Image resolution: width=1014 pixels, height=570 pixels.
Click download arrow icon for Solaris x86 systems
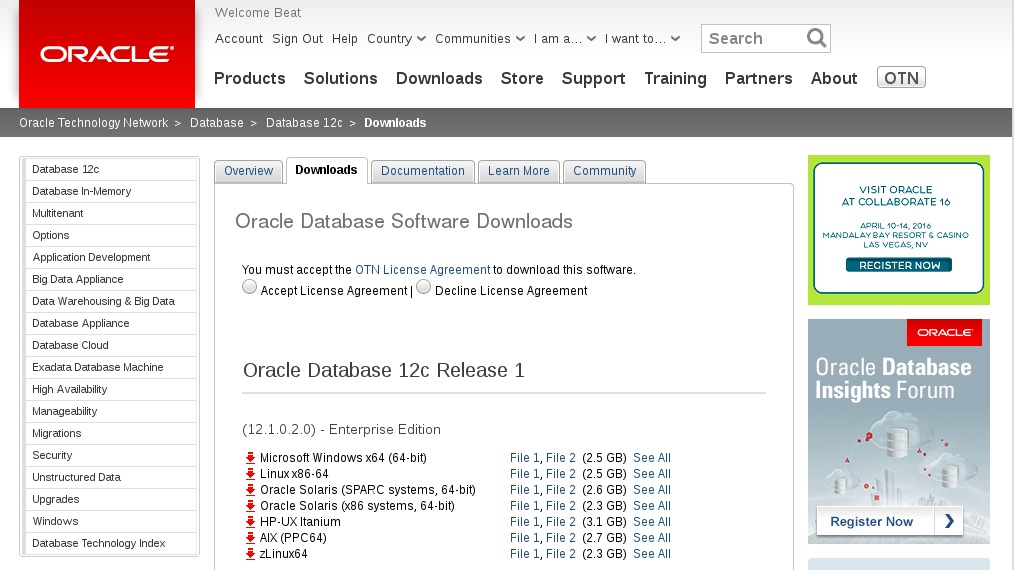[250, 506]
